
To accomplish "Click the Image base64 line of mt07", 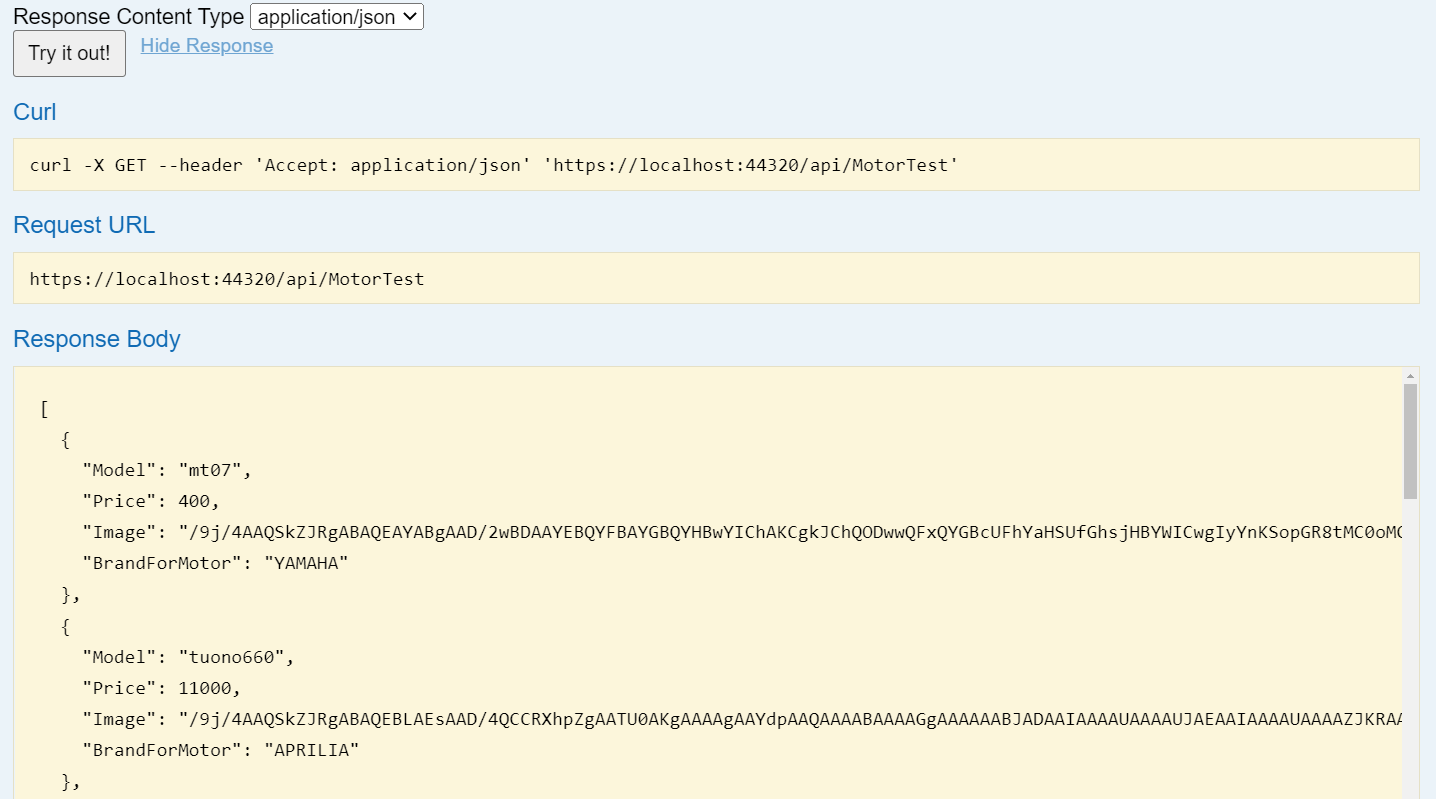I will 742,532.
